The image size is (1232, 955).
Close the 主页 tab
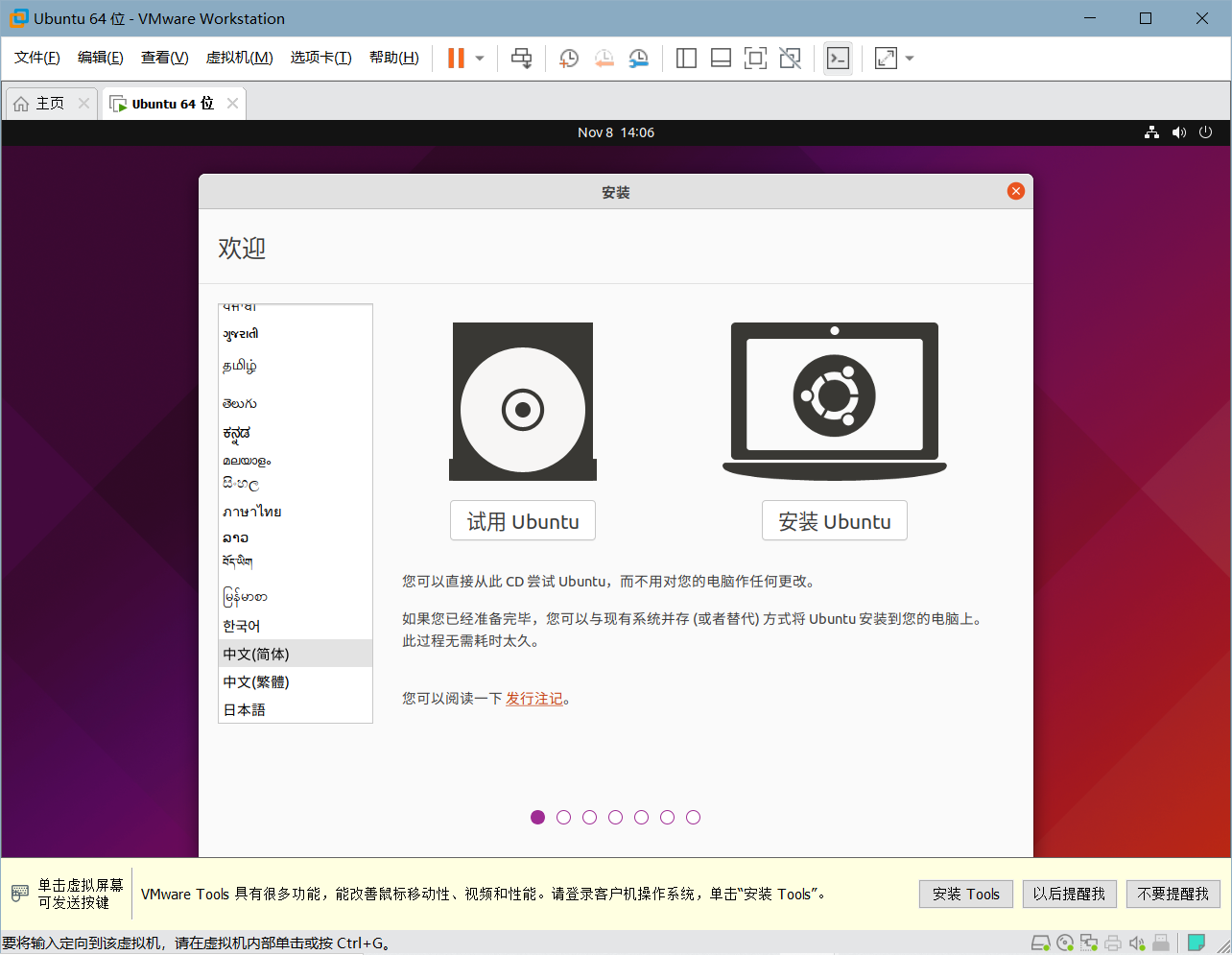pyautogui.click(x=83, y=104)
